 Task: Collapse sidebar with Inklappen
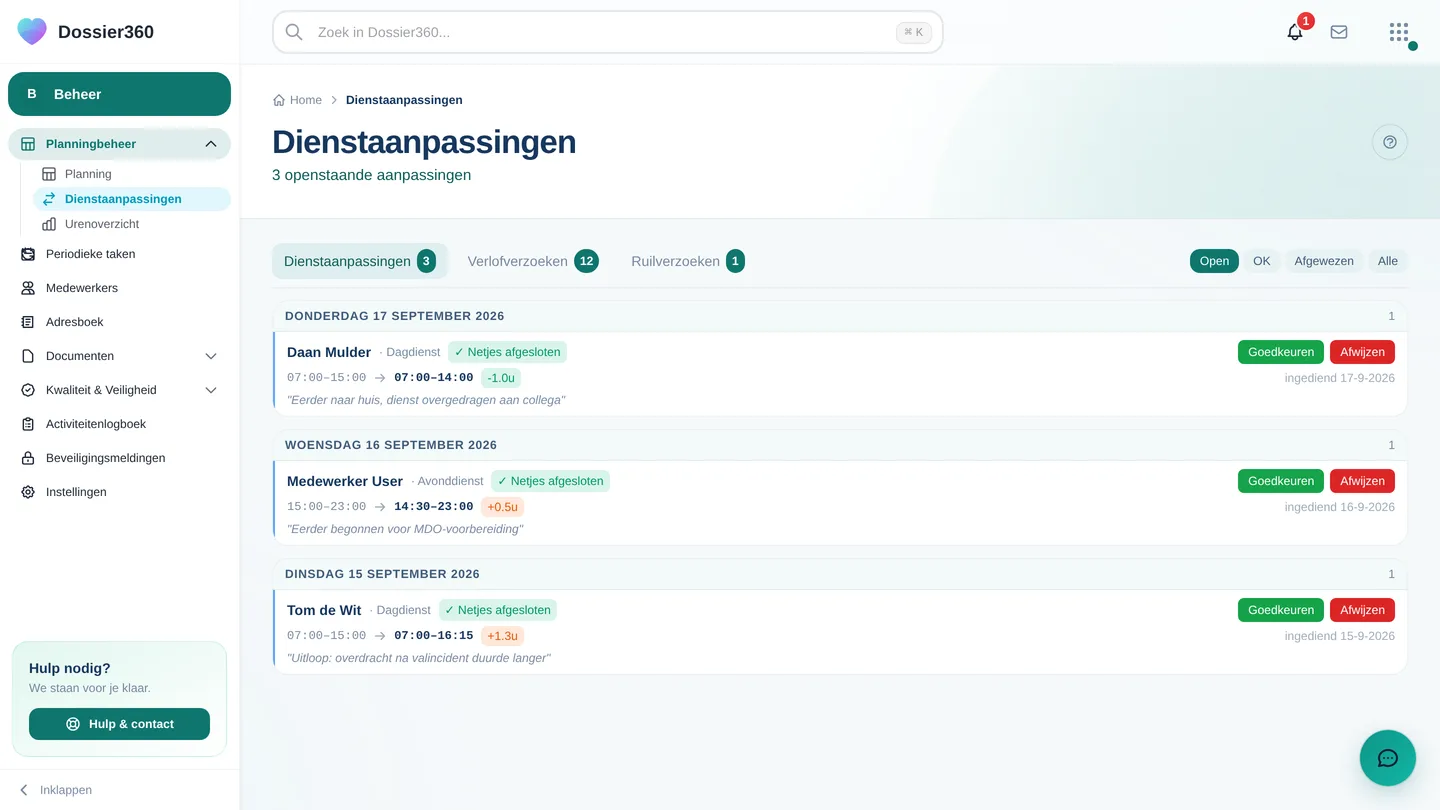pos(56,790)
